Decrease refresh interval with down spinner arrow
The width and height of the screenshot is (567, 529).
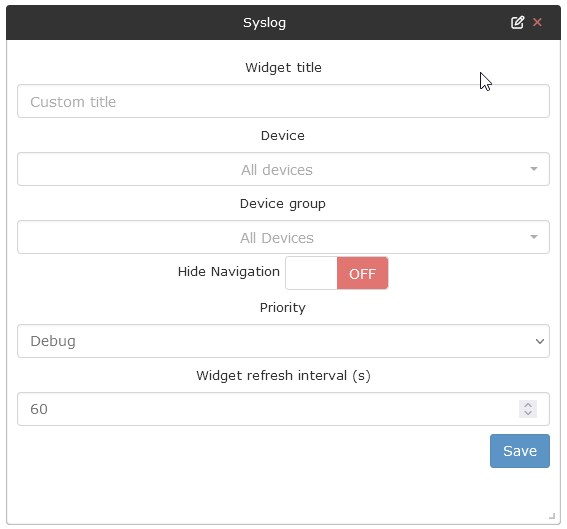(x=528, y=413)
